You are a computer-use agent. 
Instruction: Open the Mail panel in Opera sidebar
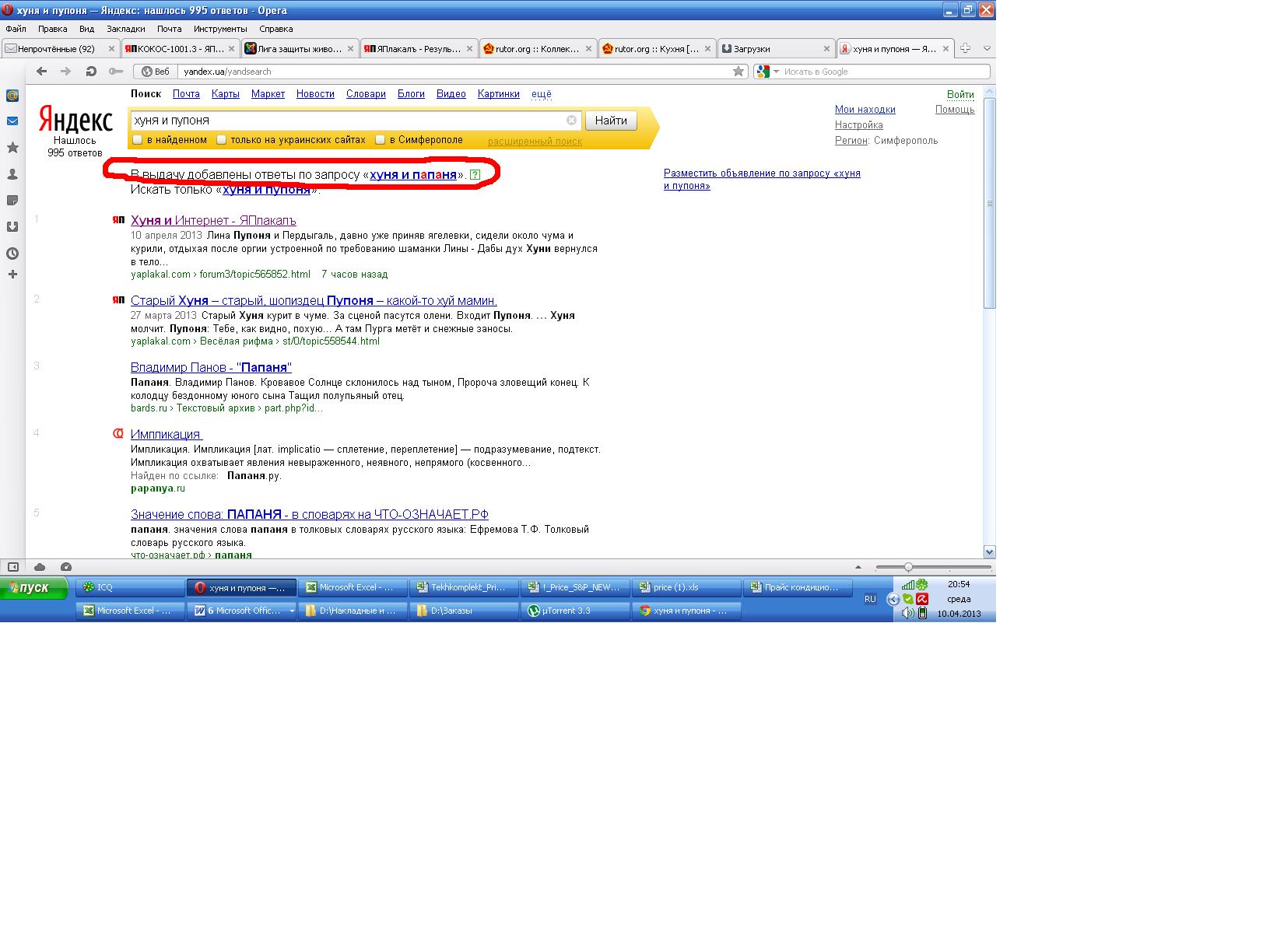[12, 121]
